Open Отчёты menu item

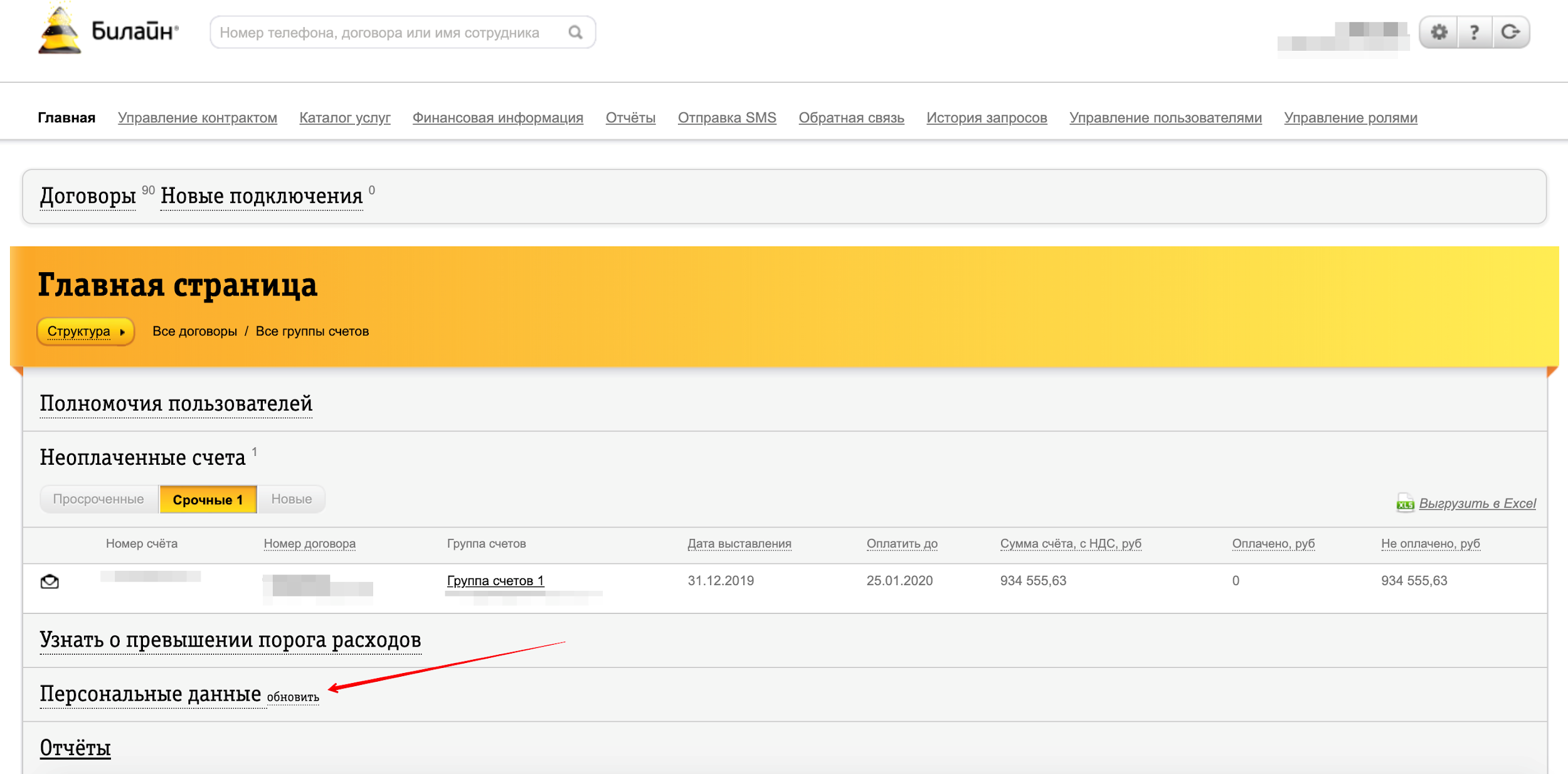pyautogui.click(x=630, y=118)
